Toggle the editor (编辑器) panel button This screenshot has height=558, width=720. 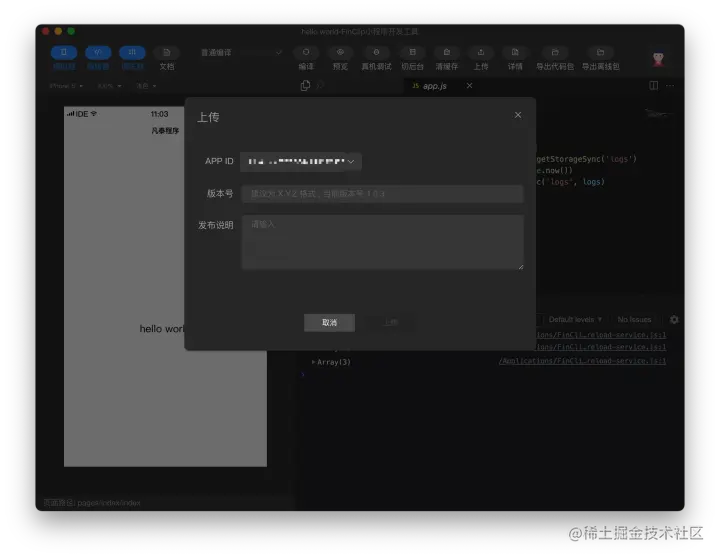(98, 53)
